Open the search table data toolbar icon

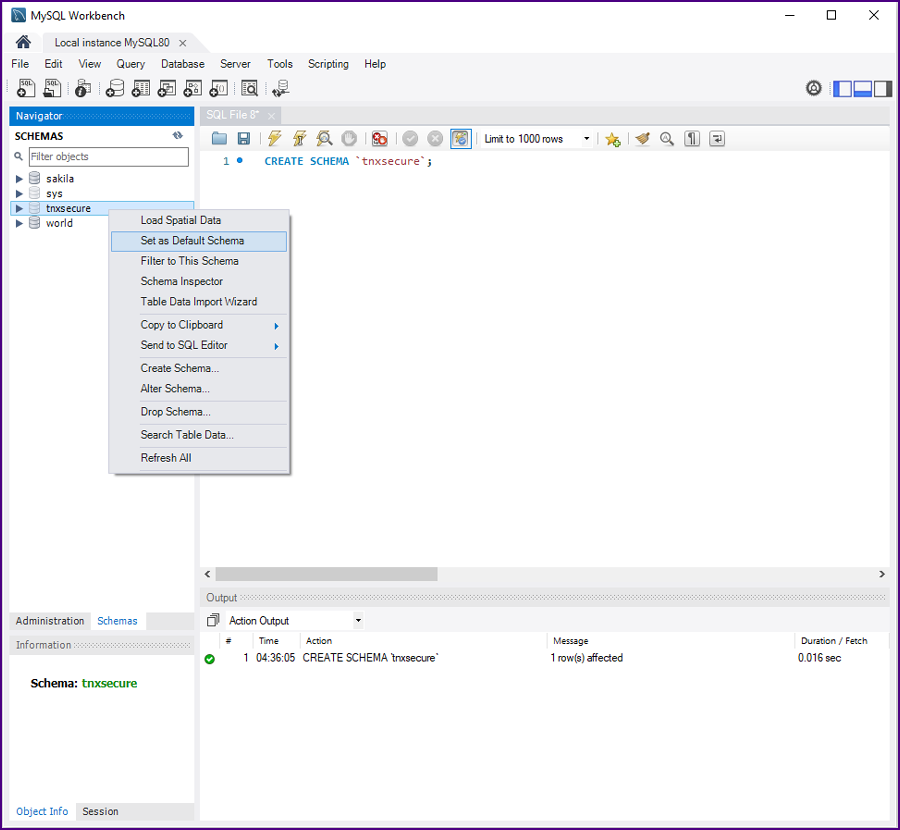[x=250, y=88]
